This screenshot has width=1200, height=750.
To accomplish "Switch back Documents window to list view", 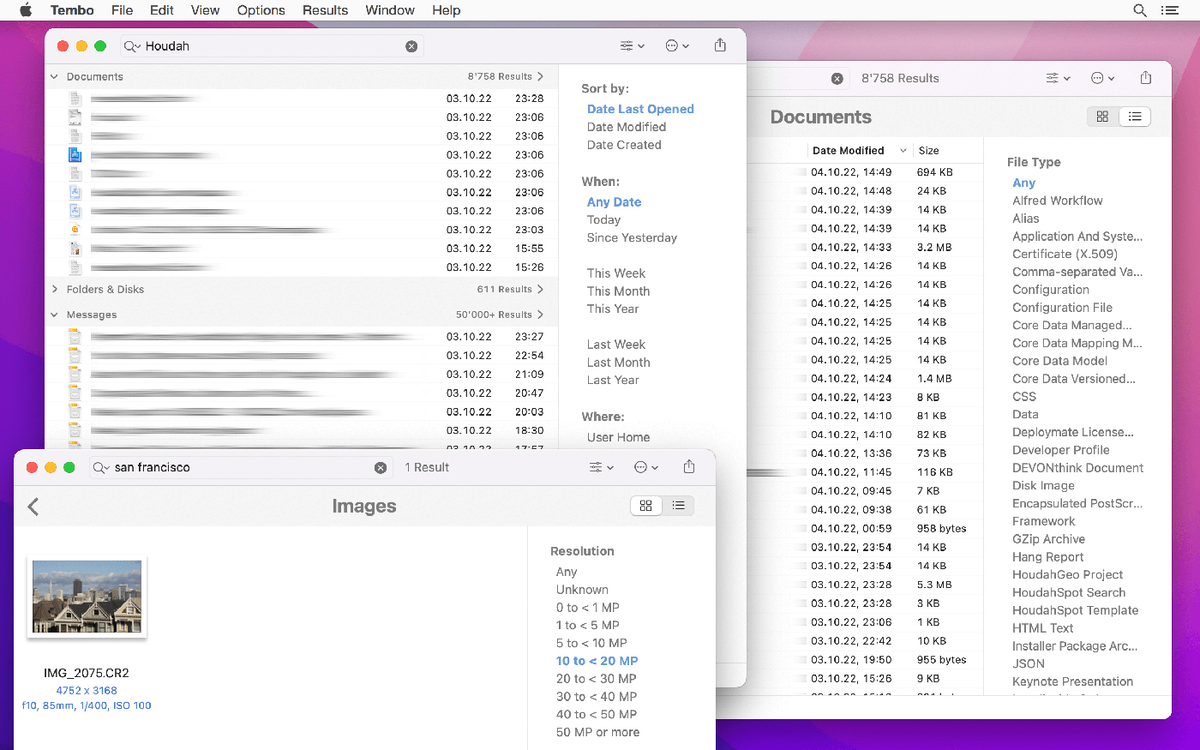I will click(1135, 117).
